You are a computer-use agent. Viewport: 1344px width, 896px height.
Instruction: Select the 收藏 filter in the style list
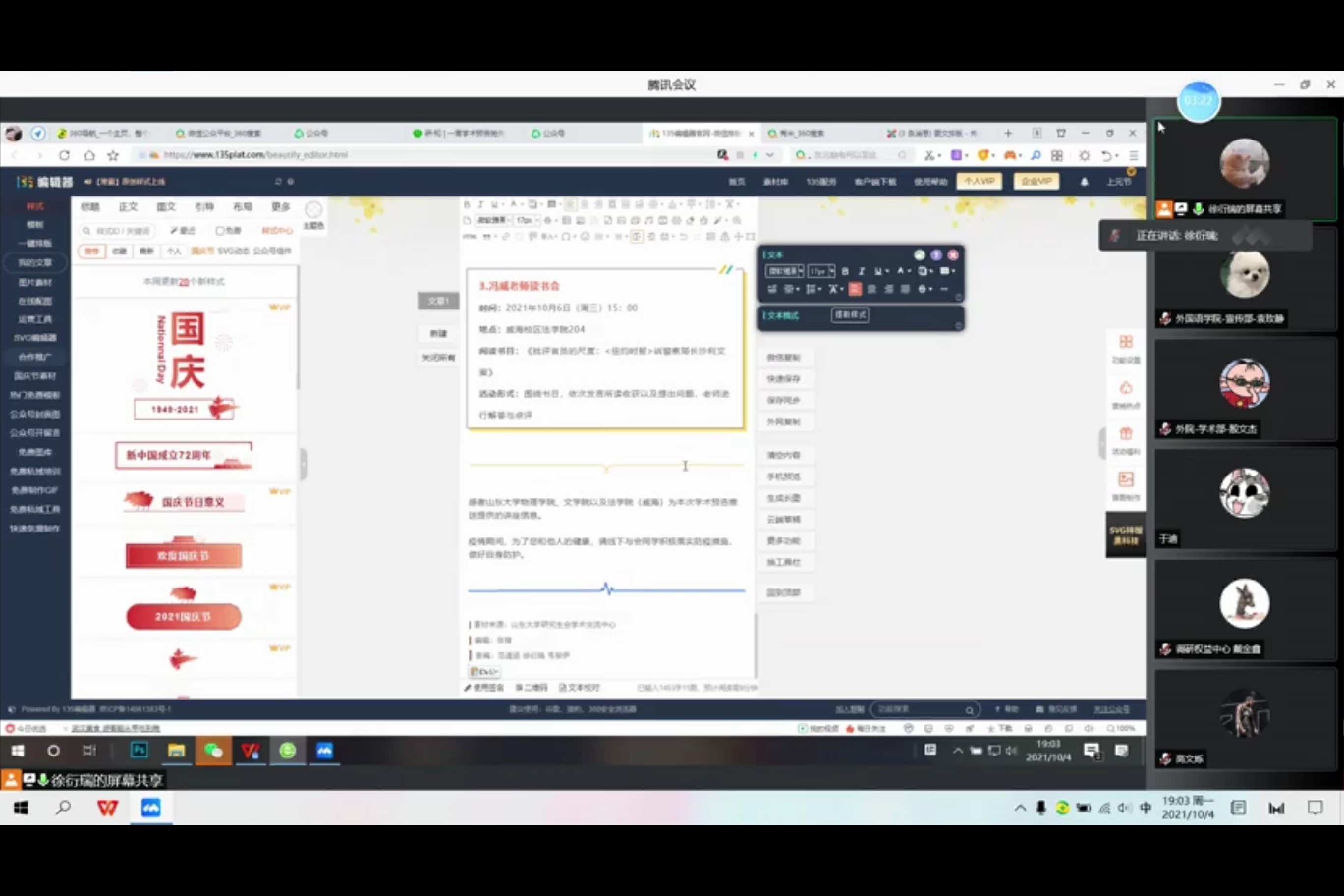click(x=119, y=252)
